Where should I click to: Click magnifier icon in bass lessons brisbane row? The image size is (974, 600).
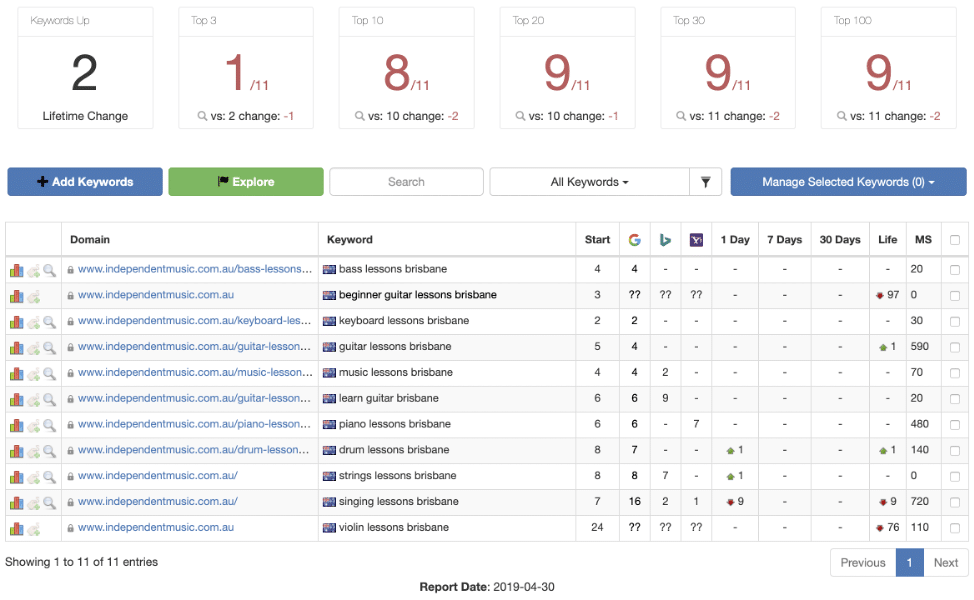pyautogui.click(x=49, y=270)
